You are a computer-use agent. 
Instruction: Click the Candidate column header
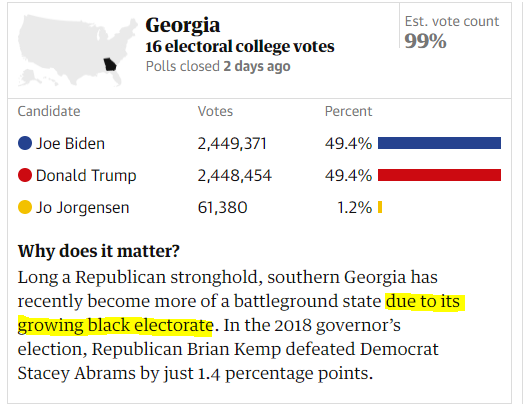click(x=49, y=111)
